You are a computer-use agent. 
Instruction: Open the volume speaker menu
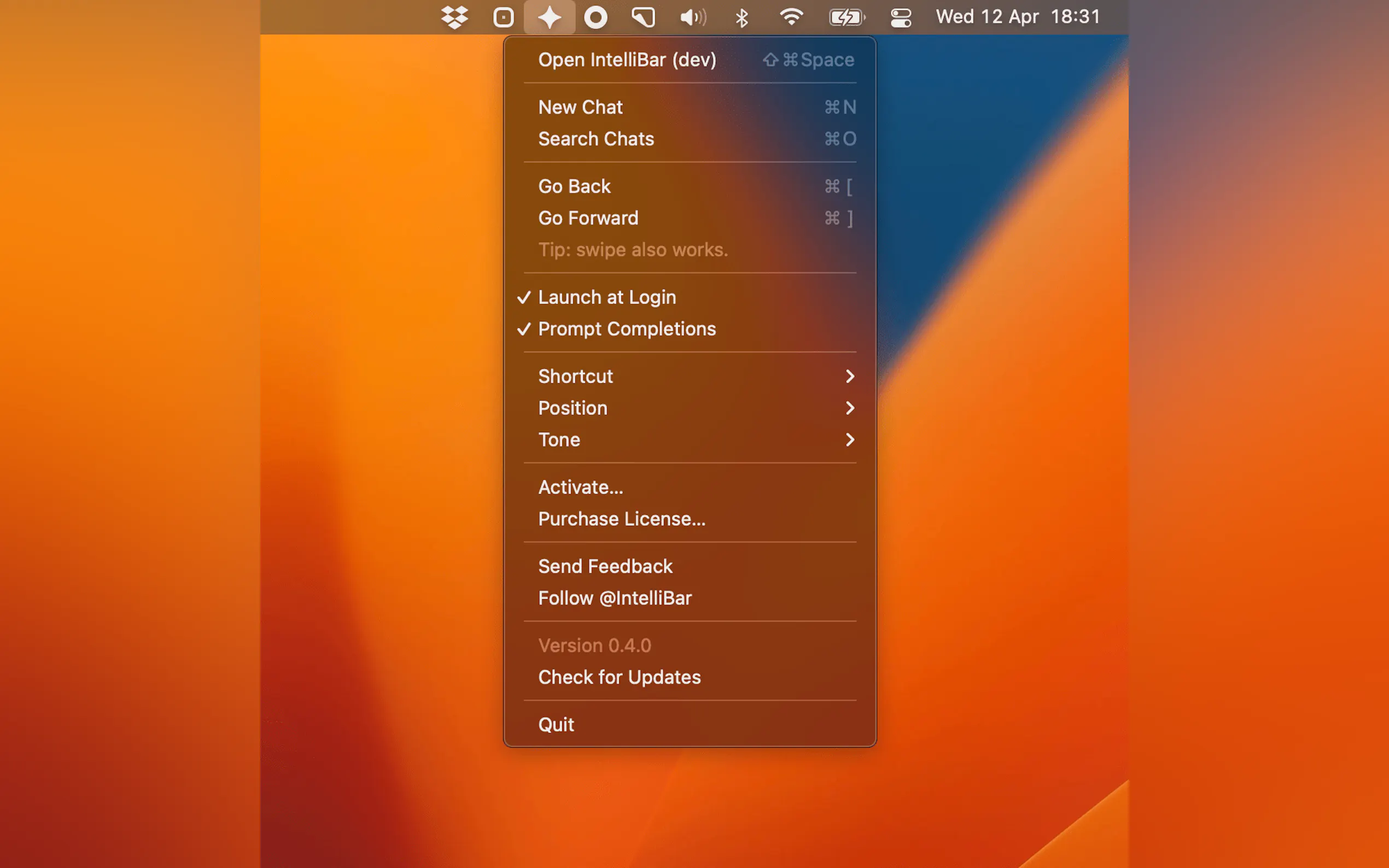692,17
